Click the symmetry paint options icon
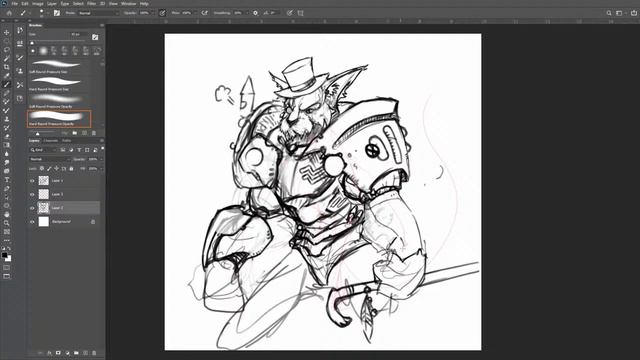Viewport: 640px width, 360px height. pos(301,13)
